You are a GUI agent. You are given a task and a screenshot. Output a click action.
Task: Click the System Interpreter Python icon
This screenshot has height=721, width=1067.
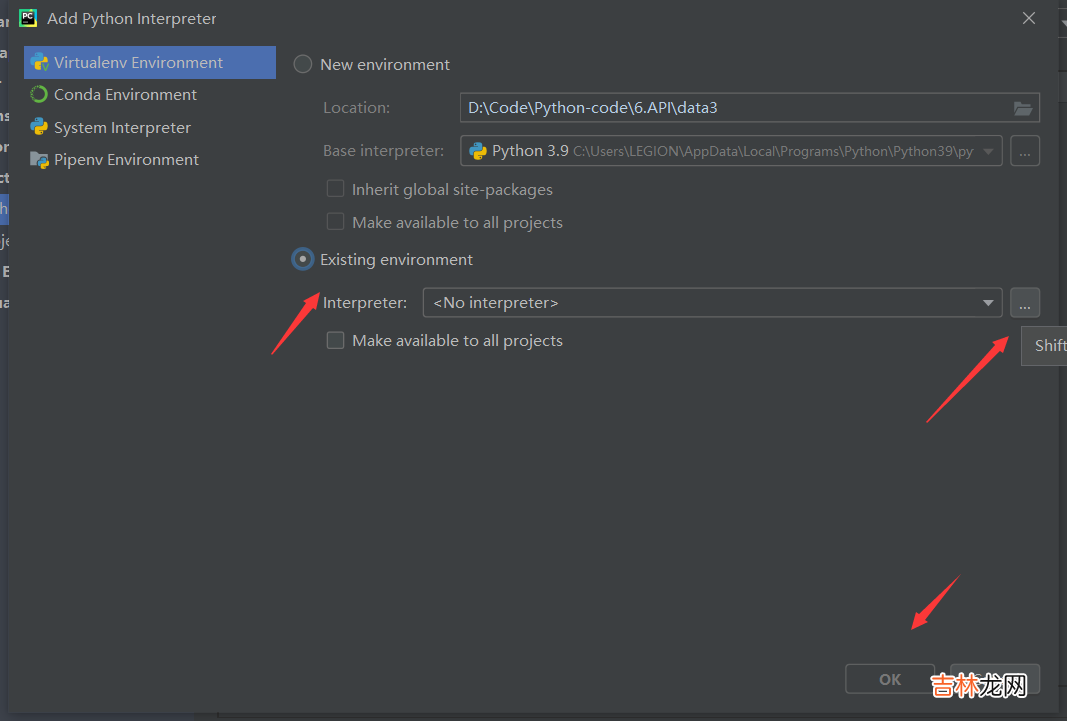[39, 127]
